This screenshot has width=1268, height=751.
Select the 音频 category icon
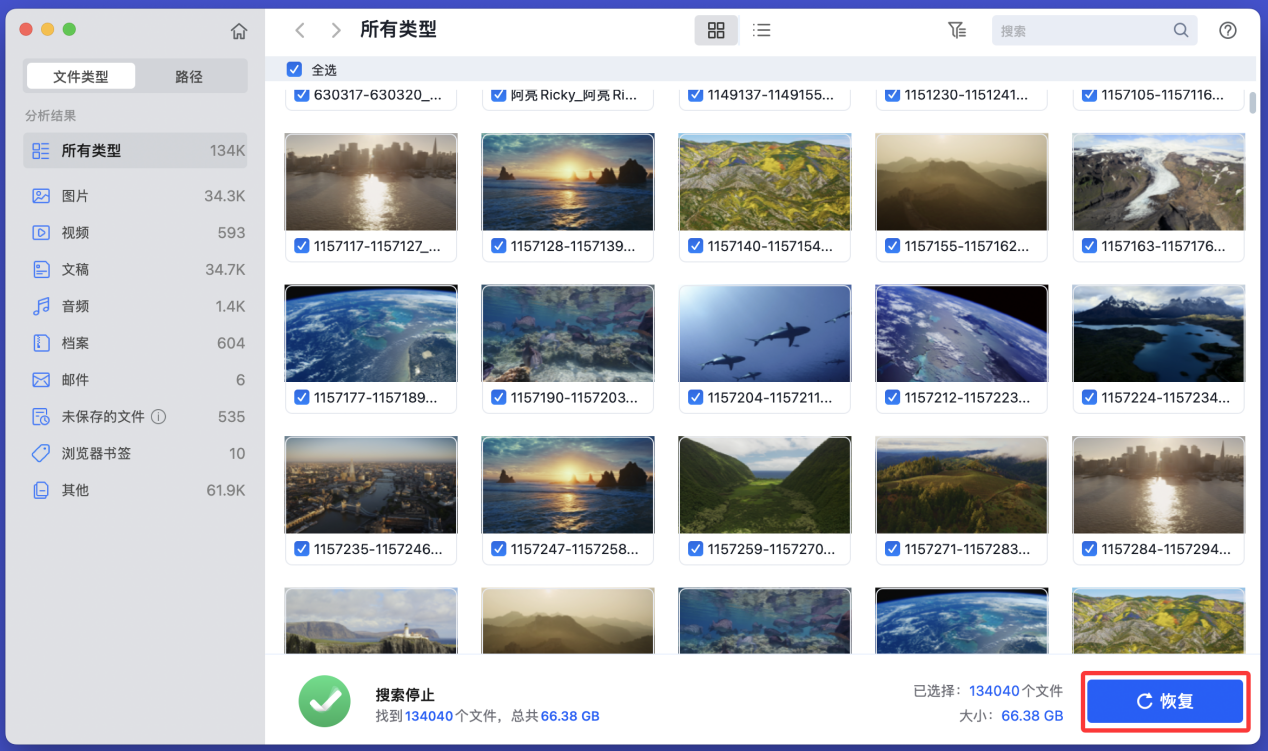[x=40, y=306]
